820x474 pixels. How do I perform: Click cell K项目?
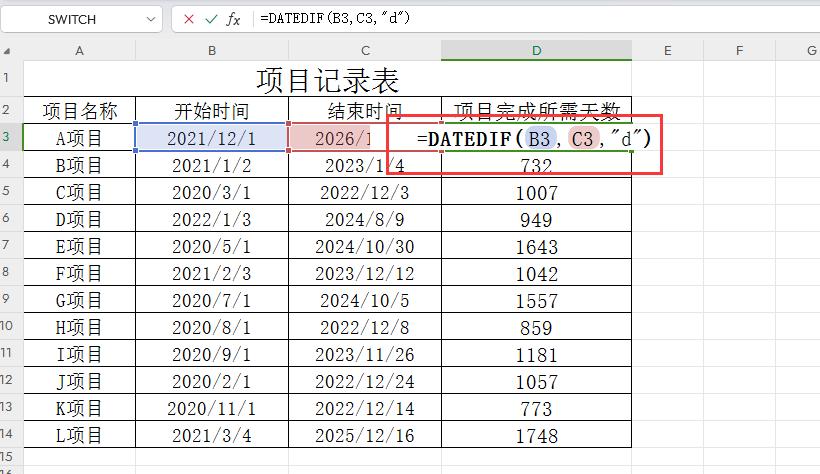(79, 408)
